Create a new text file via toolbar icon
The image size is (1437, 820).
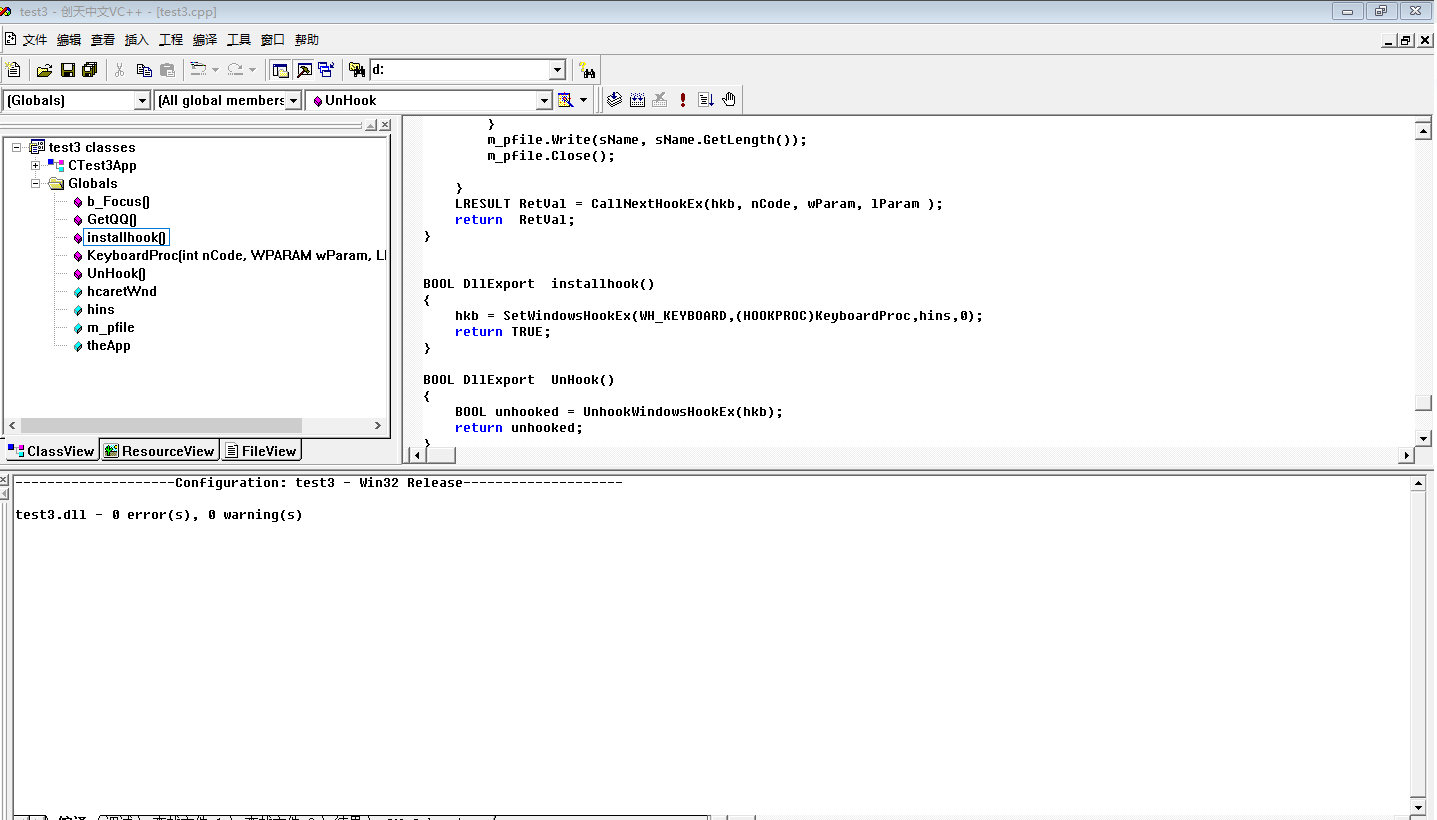(13, 70)
